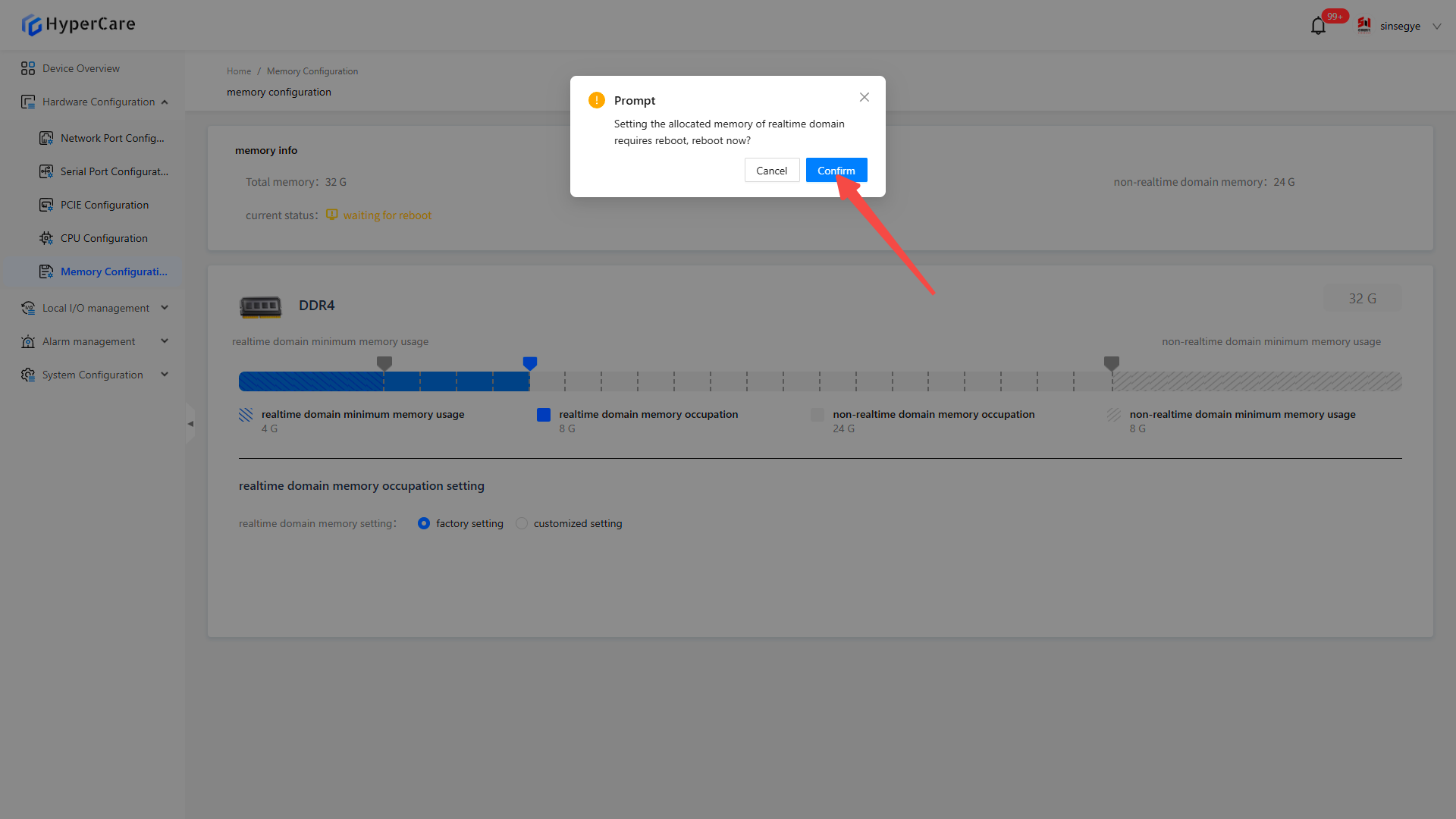Click the blue realtime memory slider handle
The height and width of the screenshot is (819, 1456).
click(x=530, y=363)
